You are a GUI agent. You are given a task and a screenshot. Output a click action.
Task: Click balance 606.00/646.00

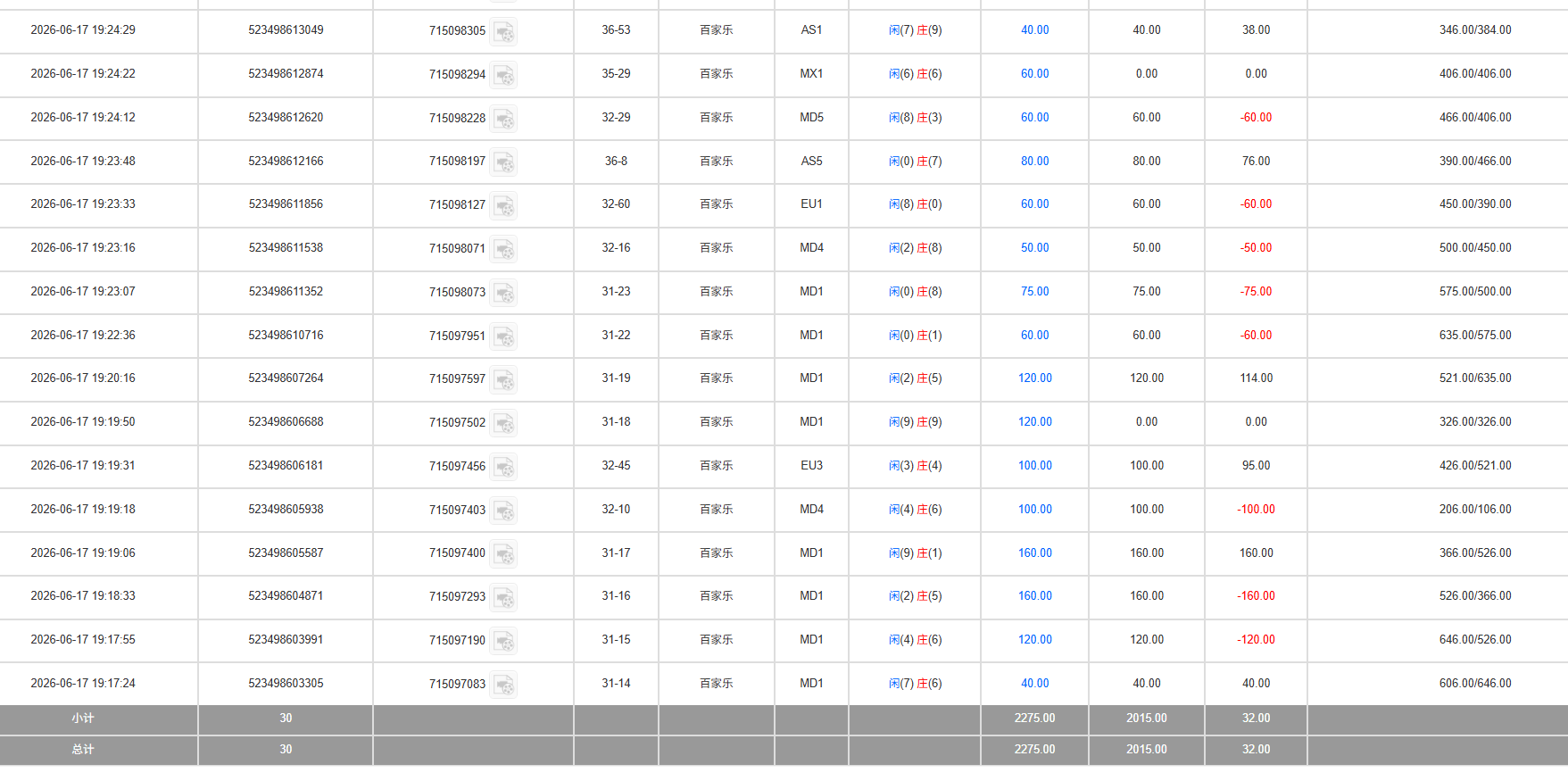click(1475, 684)
